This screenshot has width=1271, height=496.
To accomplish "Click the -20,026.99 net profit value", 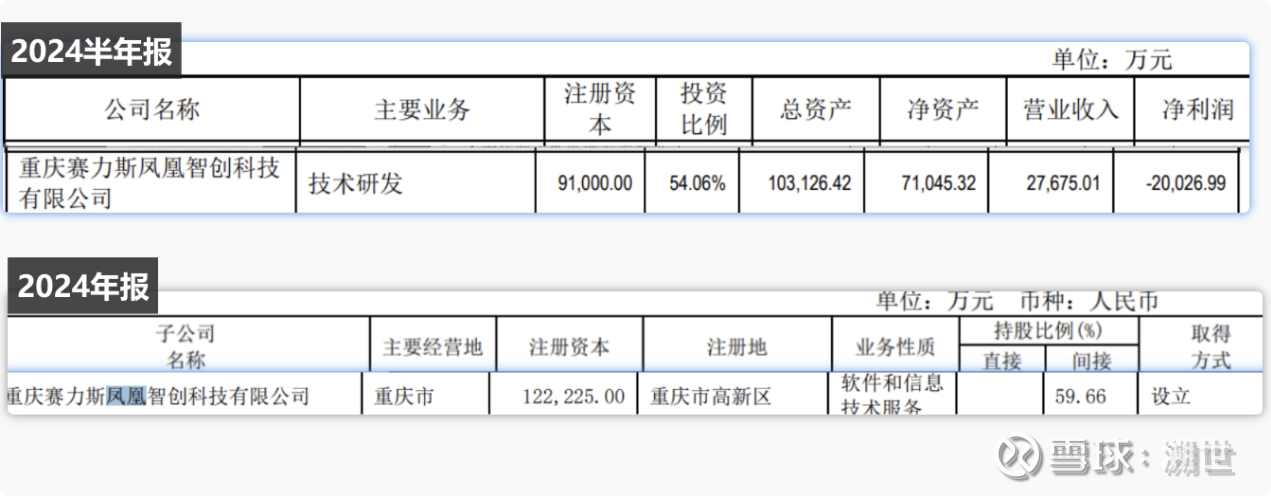I will 1184,184.
